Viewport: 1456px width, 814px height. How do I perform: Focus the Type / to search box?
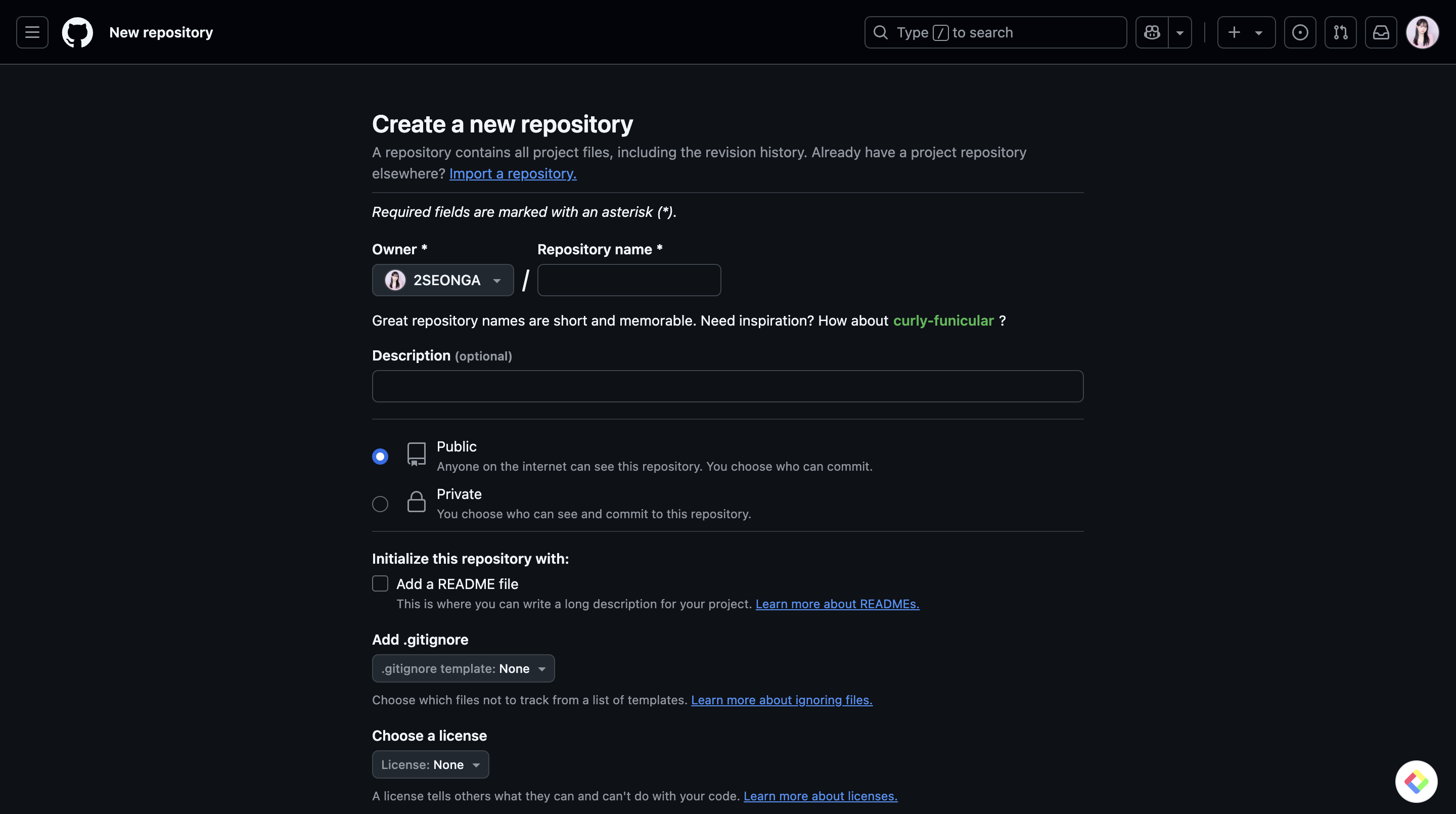[995, 32]
